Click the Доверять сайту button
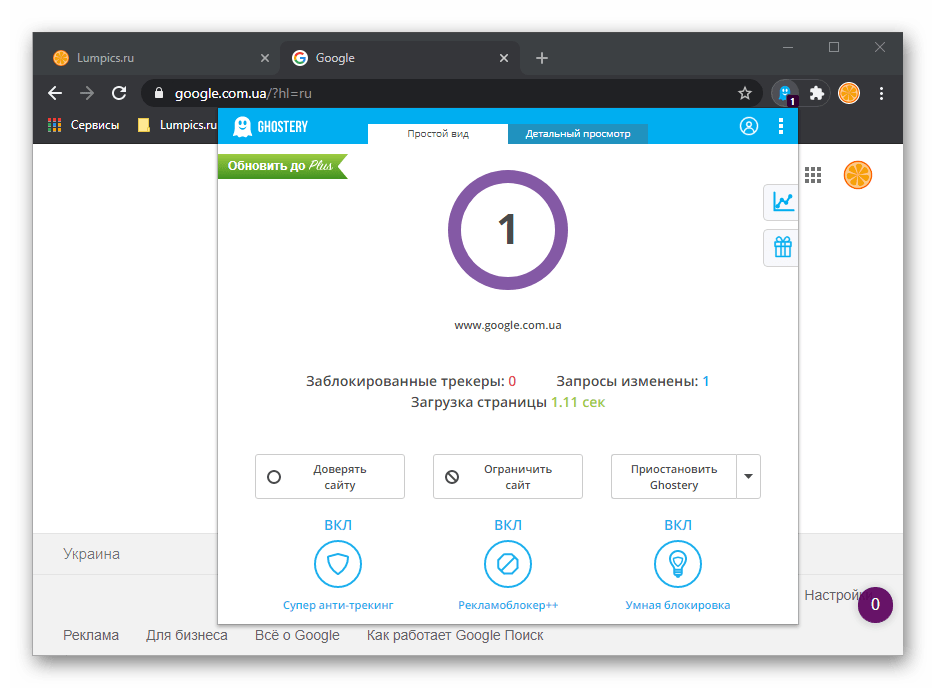 click(330, 477)
